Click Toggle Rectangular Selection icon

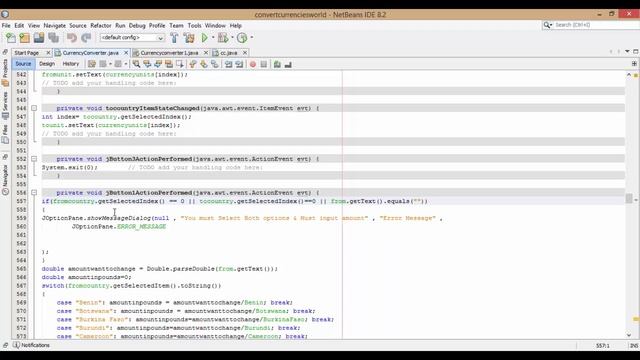(180, 64)
